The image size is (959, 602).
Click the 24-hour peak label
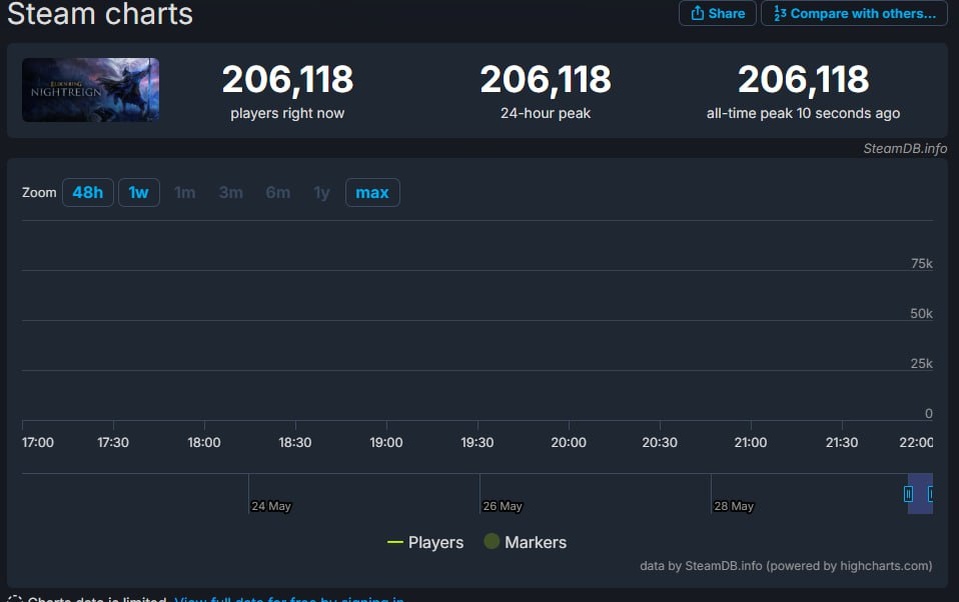tap(546, 113)
